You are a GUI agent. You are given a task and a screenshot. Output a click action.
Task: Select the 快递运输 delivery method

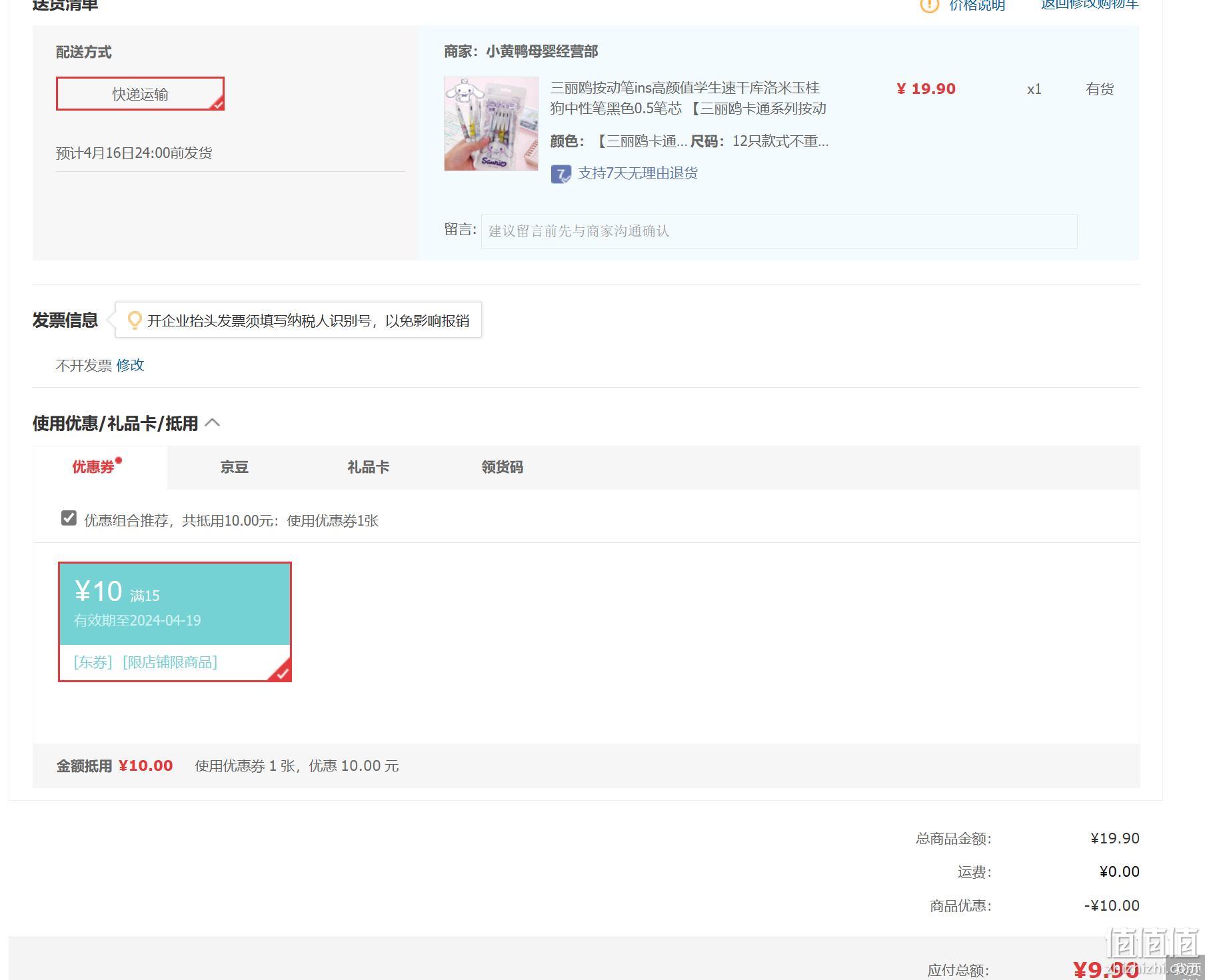pyautogui.click(x=140, y=94)
